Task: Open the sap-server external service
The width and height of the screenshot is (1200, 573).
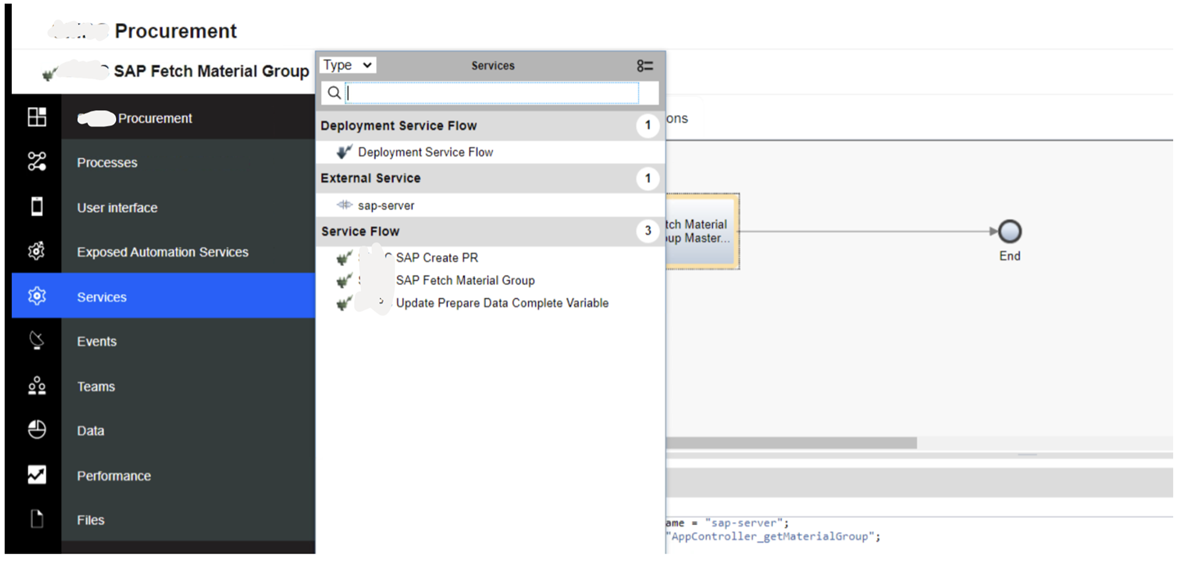Action: click(x=386, y=205)
